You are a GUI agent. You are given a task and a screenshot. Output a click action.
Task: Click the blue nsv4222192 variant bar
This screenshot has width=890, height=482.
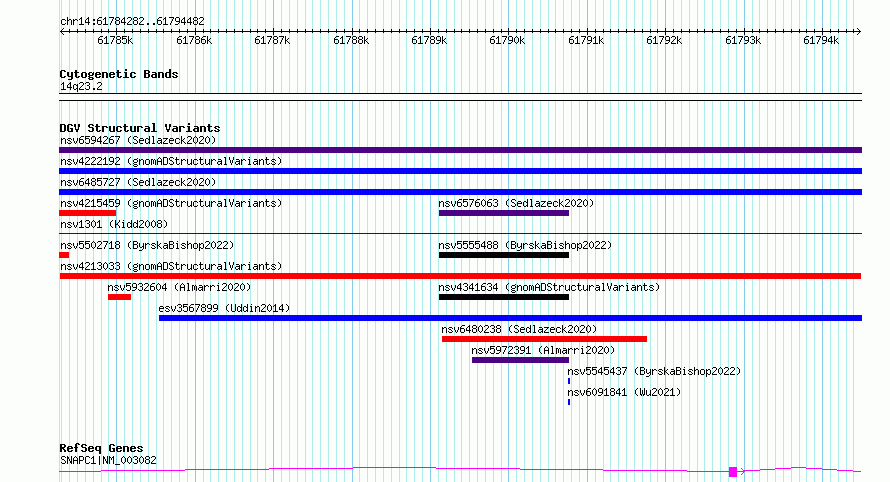460,171
